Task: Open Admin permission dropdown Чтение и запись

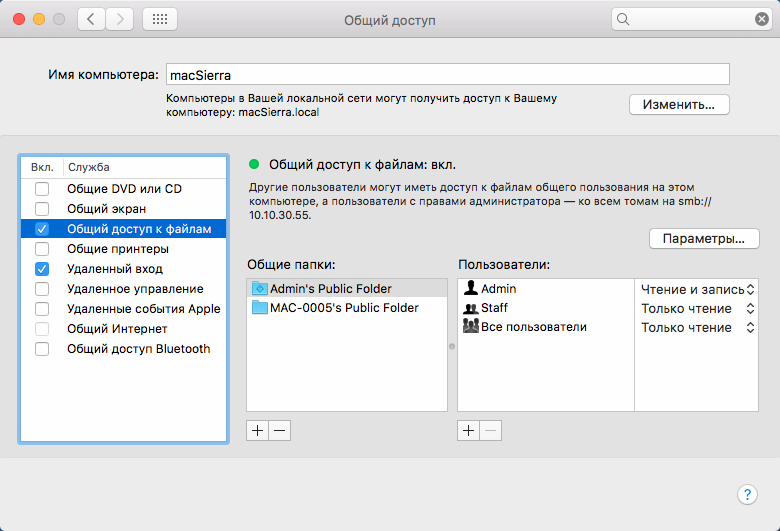Action: (696, 288)
